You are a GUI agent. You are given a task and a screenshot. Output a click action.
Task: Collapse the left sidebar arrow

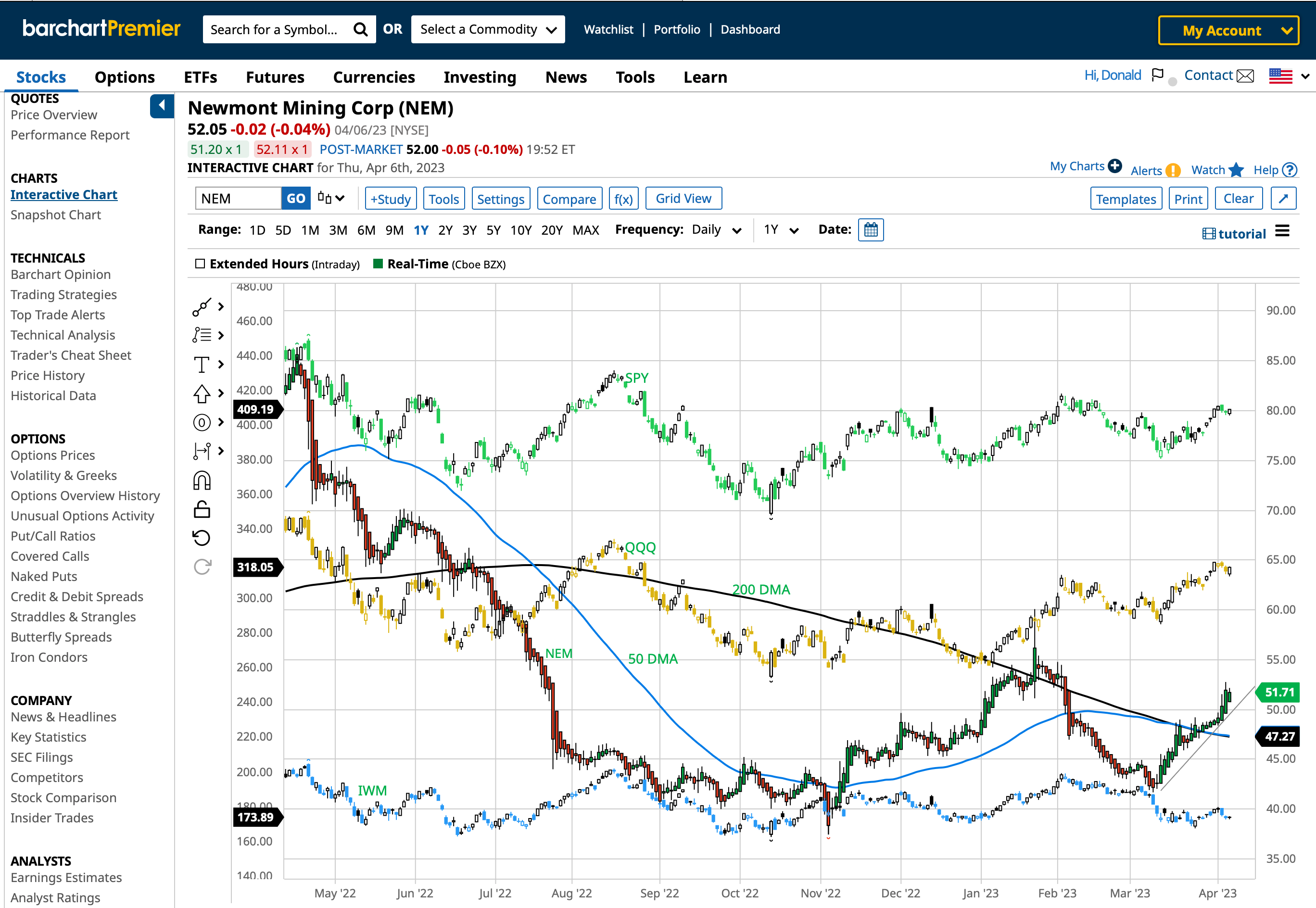[162, 106]
